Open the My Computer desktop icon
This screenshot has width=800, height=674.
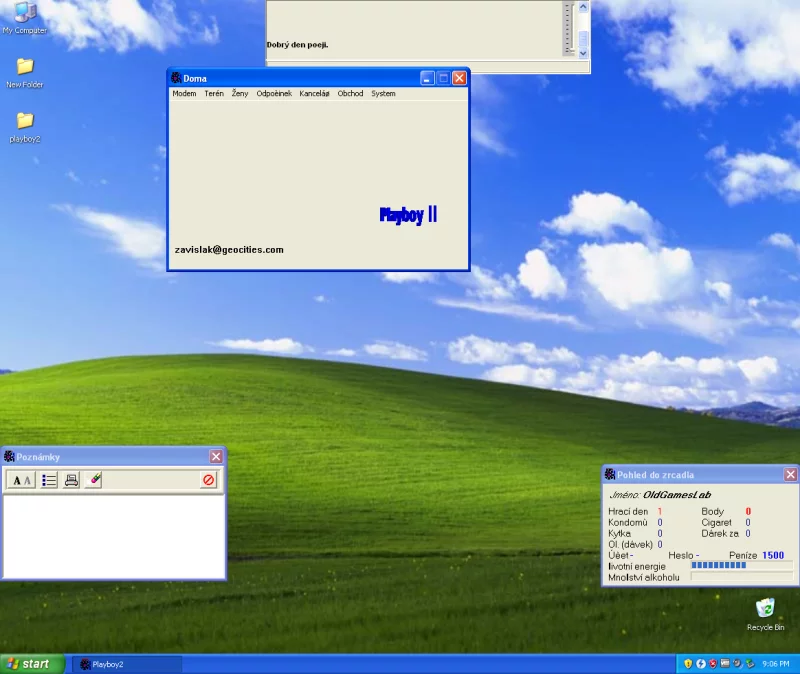pyautogui.click(x=24, y=18)
